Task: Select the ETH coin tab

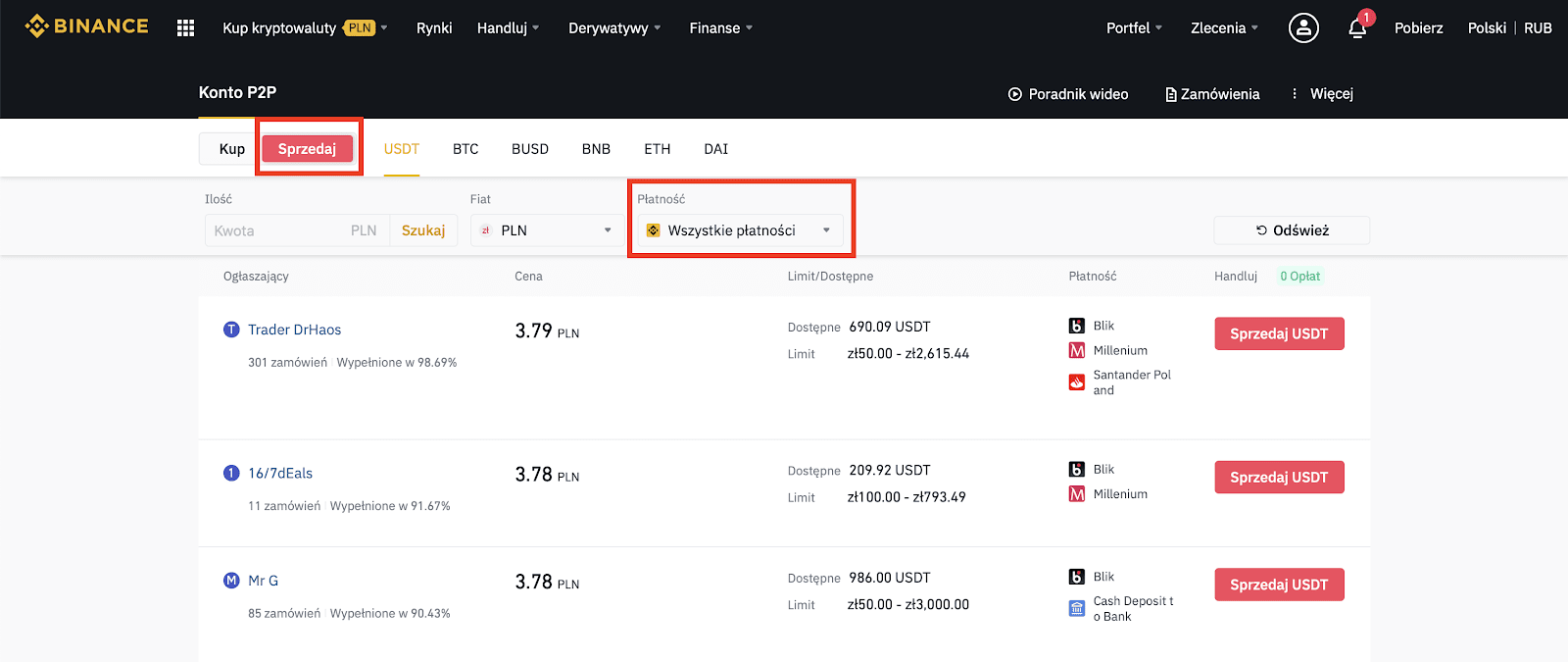Action: (658, 149)
